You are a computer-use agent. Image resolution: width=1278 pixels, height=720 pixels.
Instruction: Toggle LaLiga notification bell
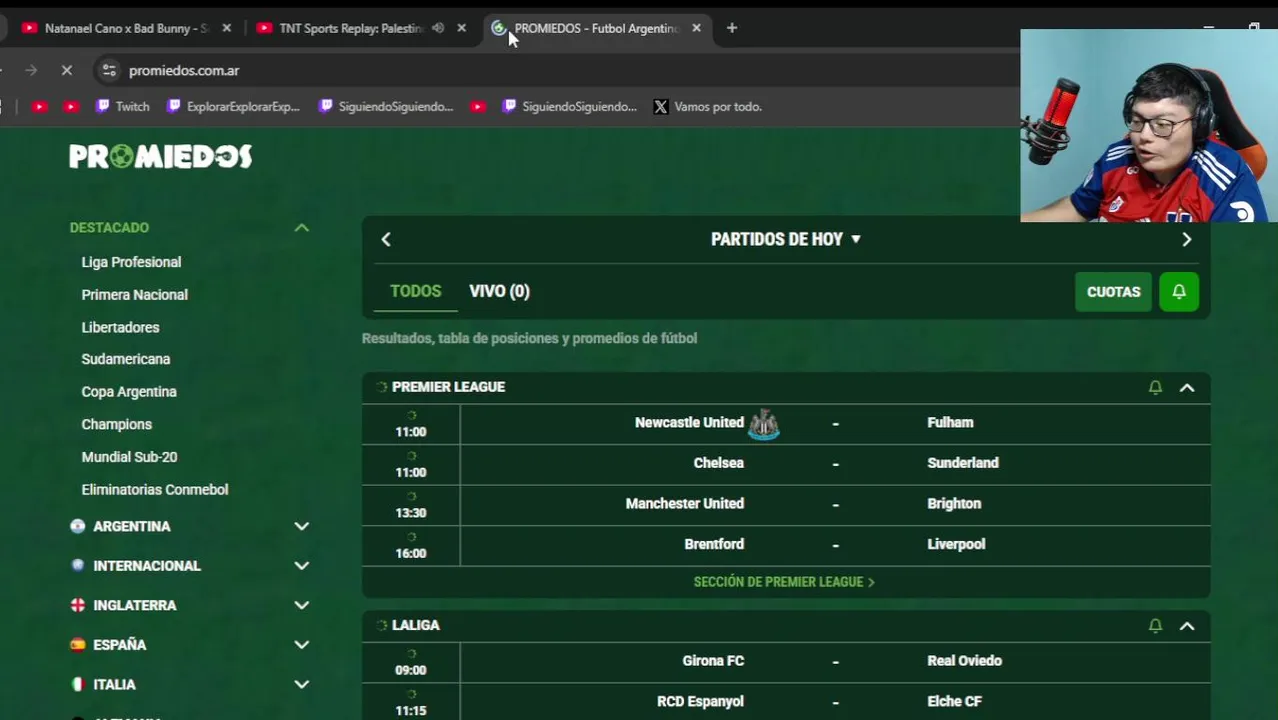(x=1155, y=625)
